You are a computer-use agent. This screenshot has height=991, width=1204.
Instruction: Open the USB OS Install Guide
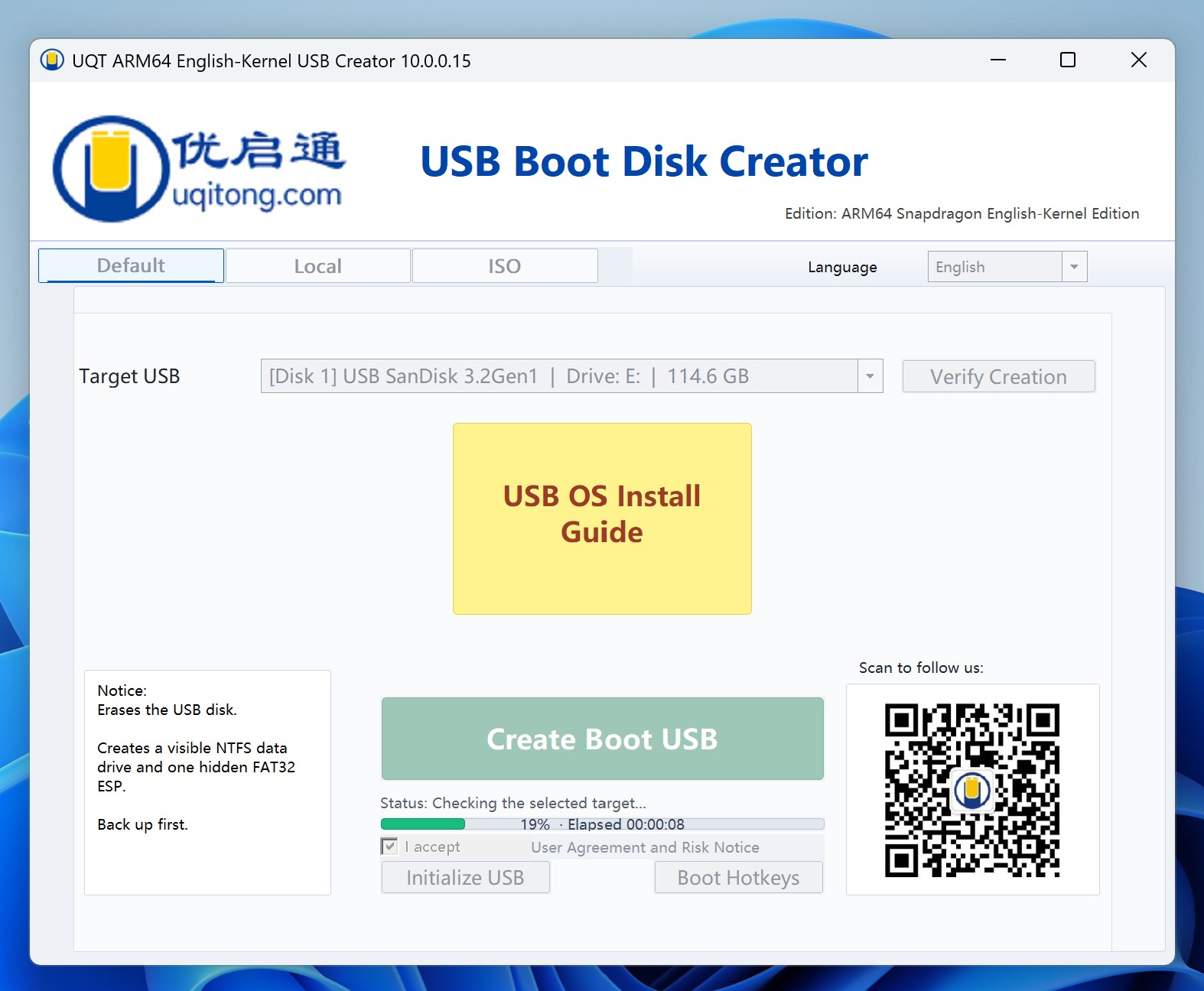(x=602, y=518)
